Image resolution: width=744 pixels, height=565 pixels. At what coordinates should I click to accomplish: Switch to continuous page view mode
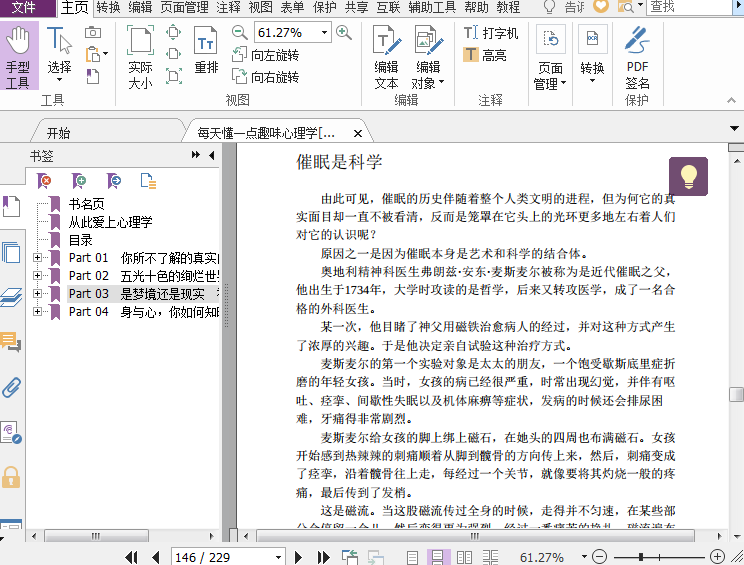(438, 557)
